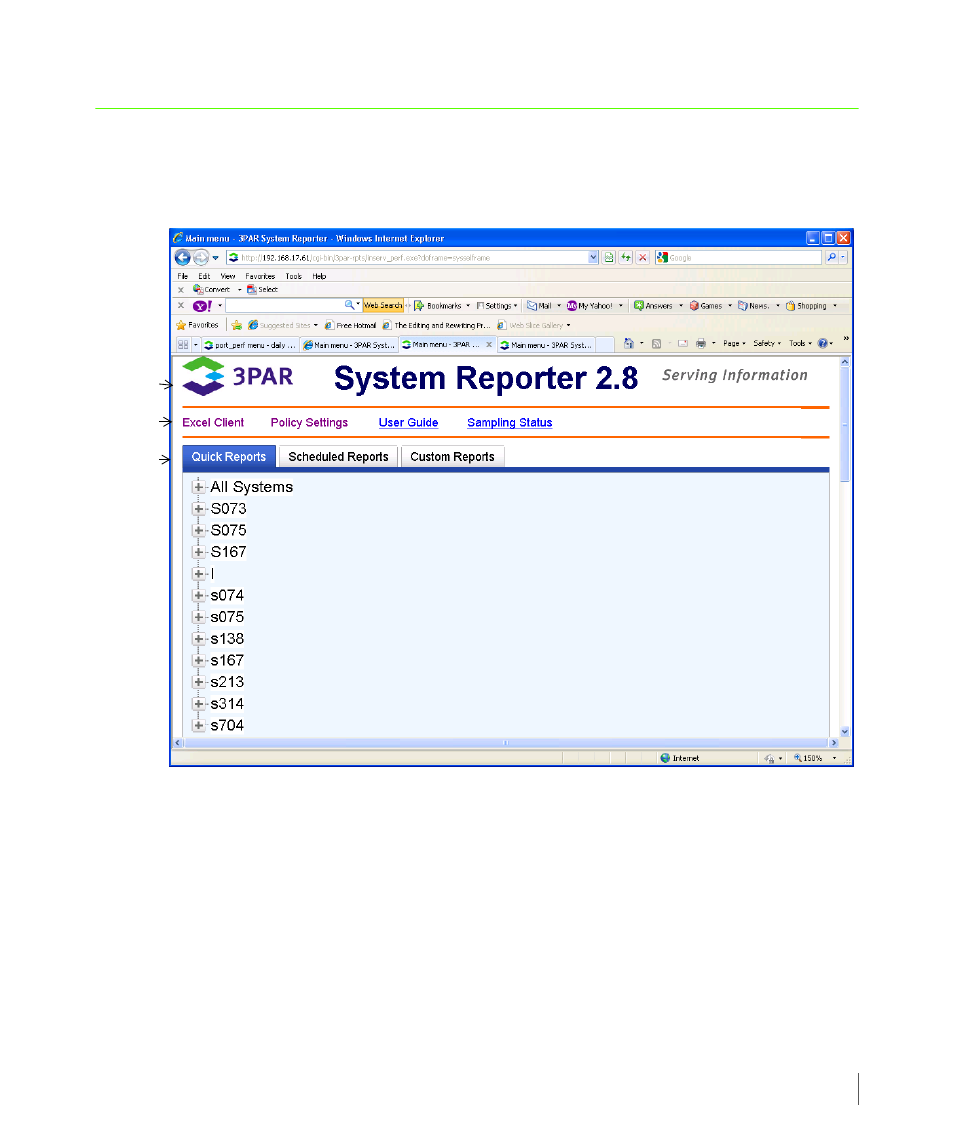Viewport: 954px width, 1145px height.
Task: Open the File menu
Action: 183,276
